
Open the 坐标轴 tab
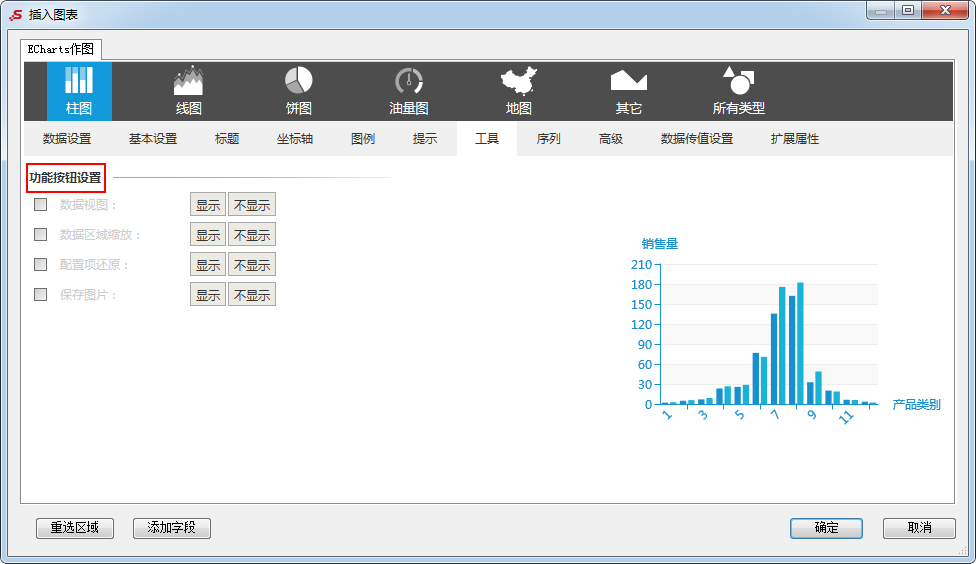coord(295,138)
